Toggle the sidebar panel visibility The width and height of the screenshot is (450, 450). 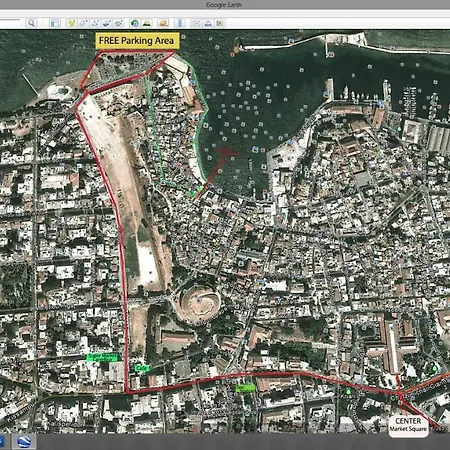point(54,23)
